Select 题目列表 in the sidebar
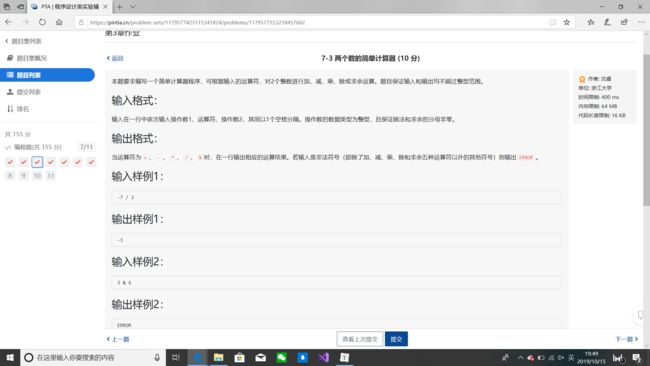Screen dimensions: 650x366 47,75
